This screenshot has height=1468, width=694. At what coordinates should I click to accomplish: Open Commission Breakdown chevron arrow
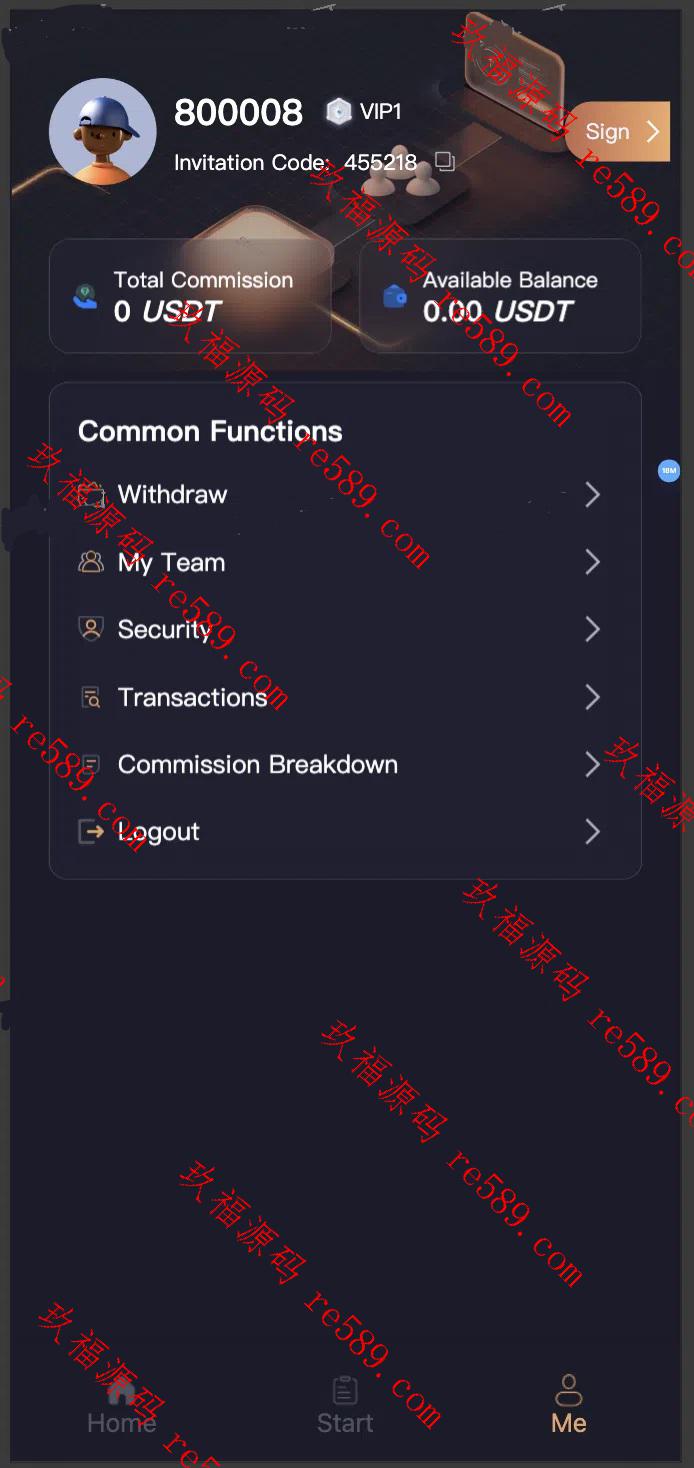point(592,765)
